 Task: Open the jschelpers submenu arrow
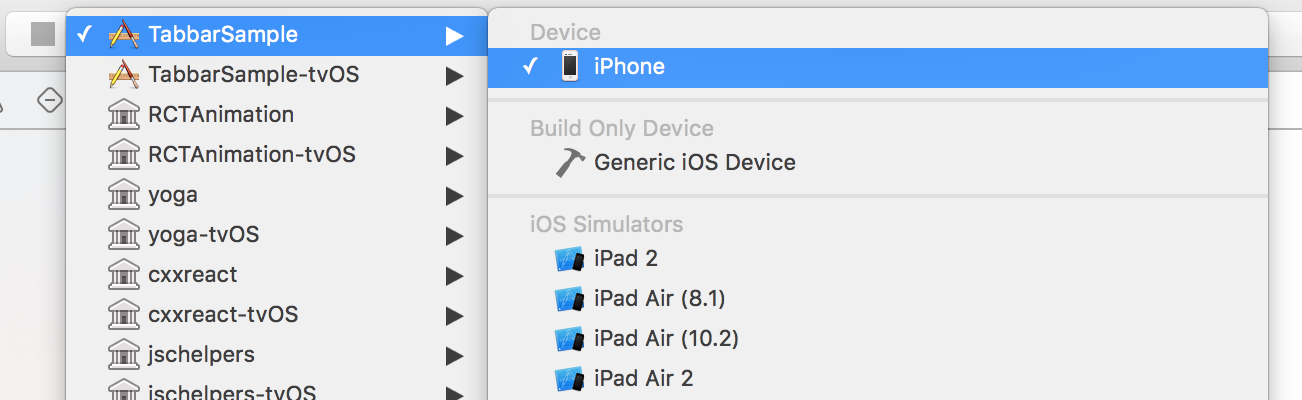455,355
